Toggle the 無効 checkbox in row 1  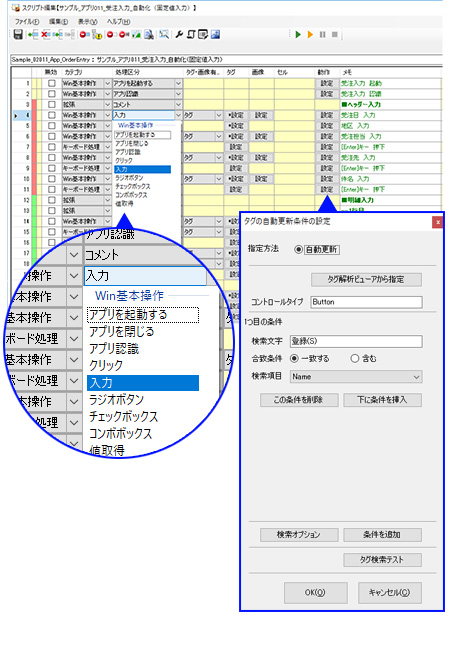[51, 83]
